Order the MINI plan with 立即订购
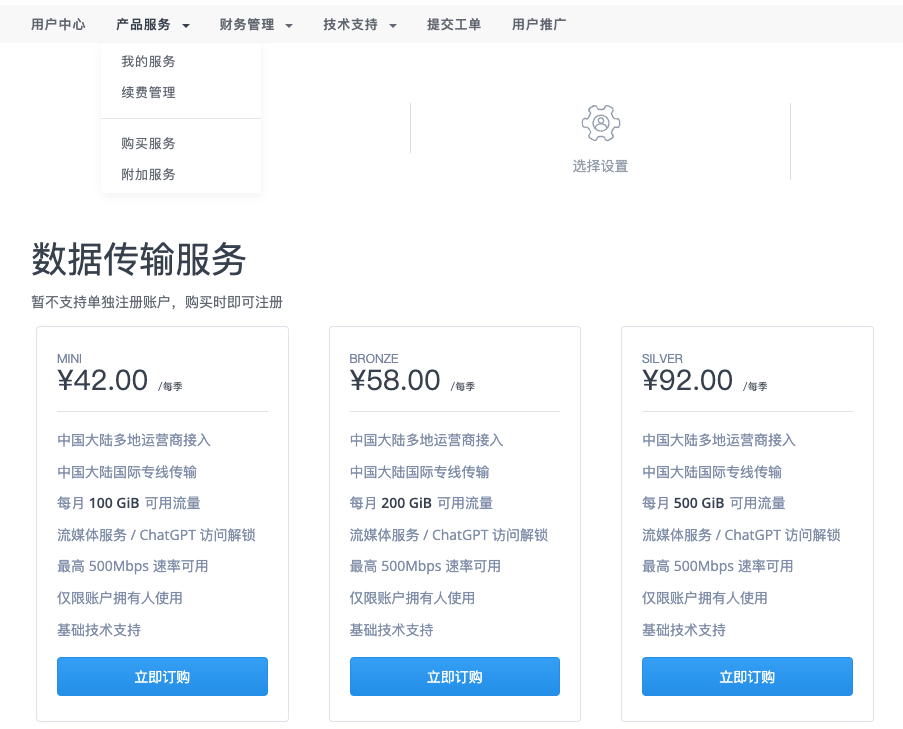This screenshot has width=903, height=729. tap(162, 677)
